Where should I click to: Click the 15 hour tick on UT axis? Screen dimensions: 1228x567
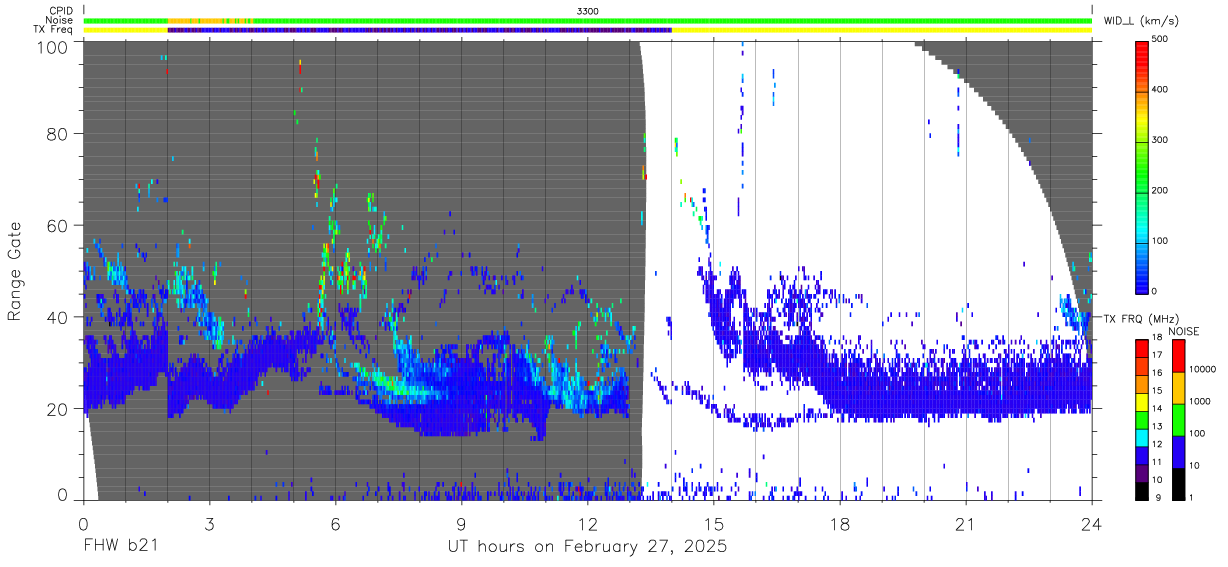click(713, 523)
